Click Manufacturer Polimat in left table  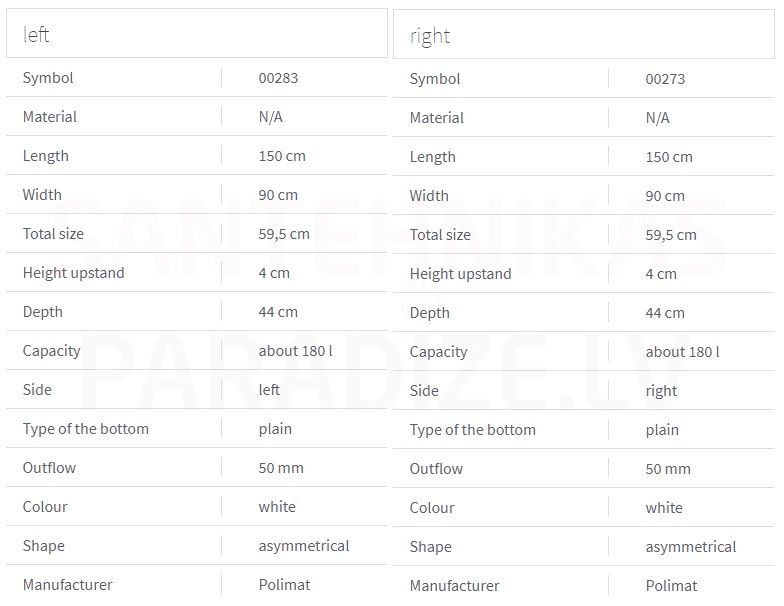point(284,585)
